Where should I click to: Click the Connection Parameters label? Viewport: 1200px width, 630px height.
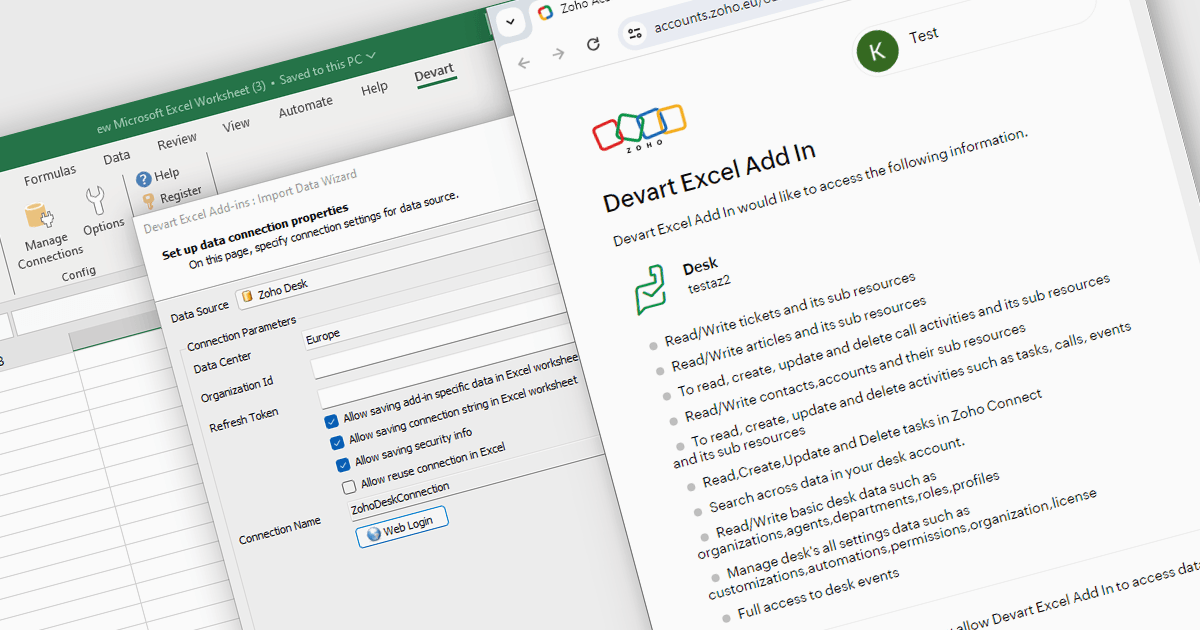pyautogui.click(x=242, y=336)
